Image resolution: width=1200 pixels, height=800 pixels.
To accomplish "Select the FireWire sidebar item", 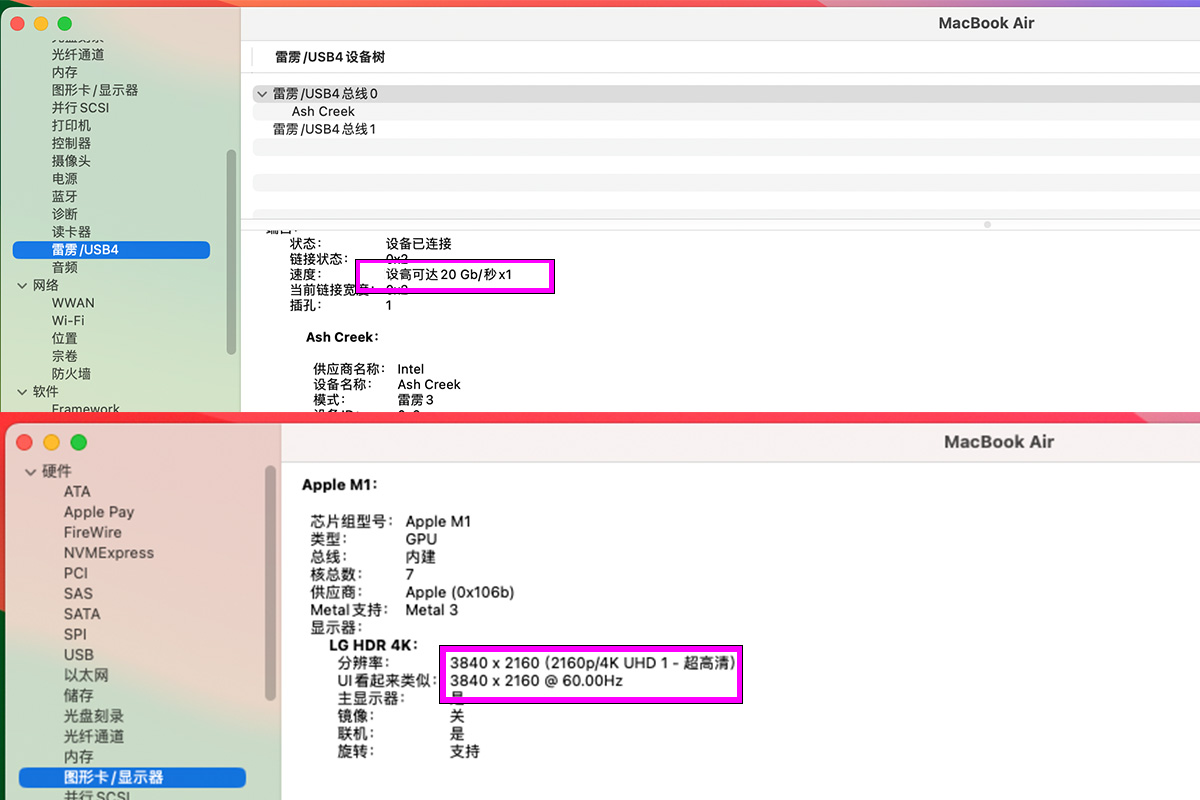I will click(93, 532).
